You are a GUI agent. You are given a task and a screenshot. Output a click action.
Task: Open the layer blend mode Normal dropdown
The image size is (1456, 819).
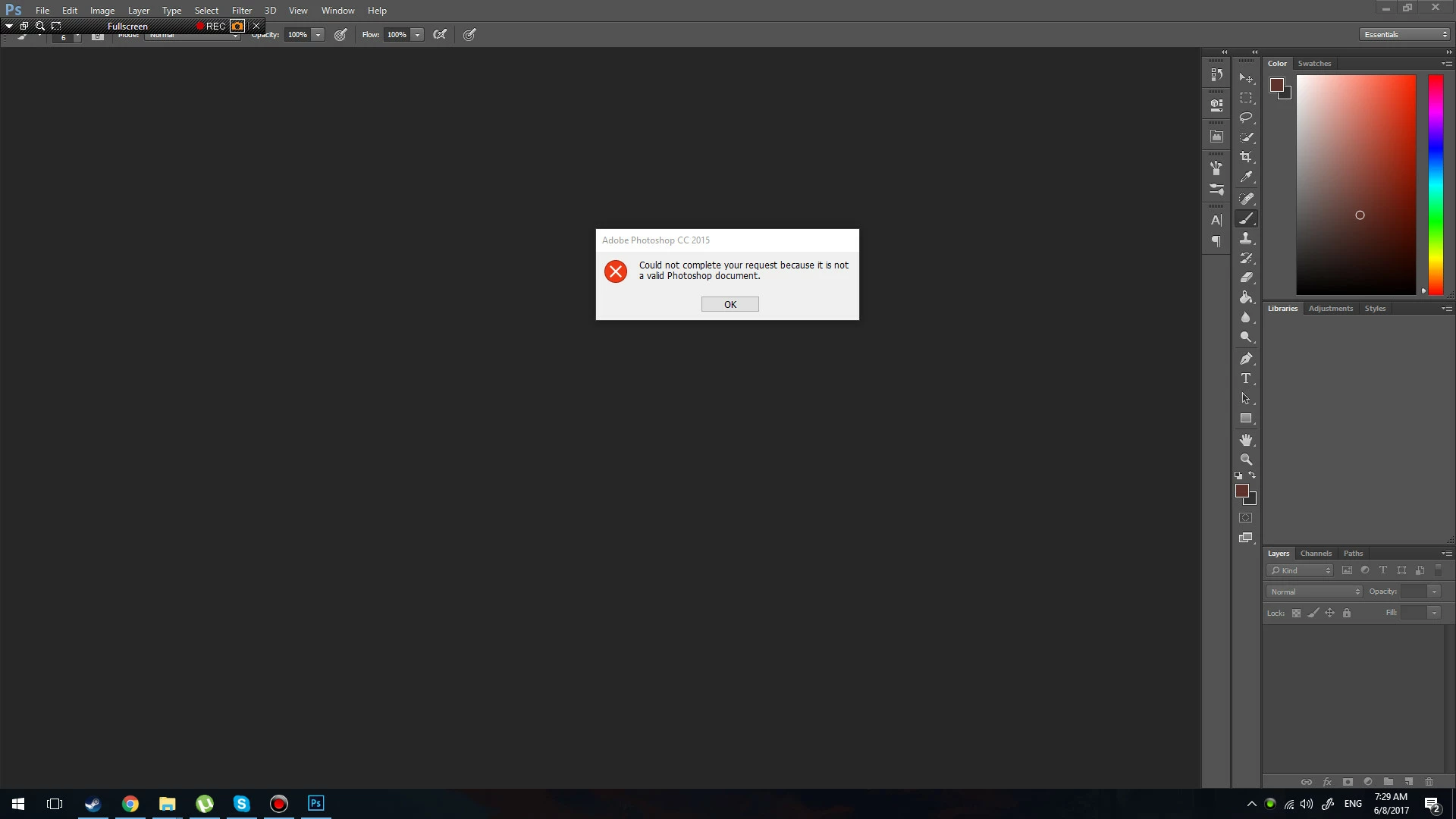pos(1314,591)
